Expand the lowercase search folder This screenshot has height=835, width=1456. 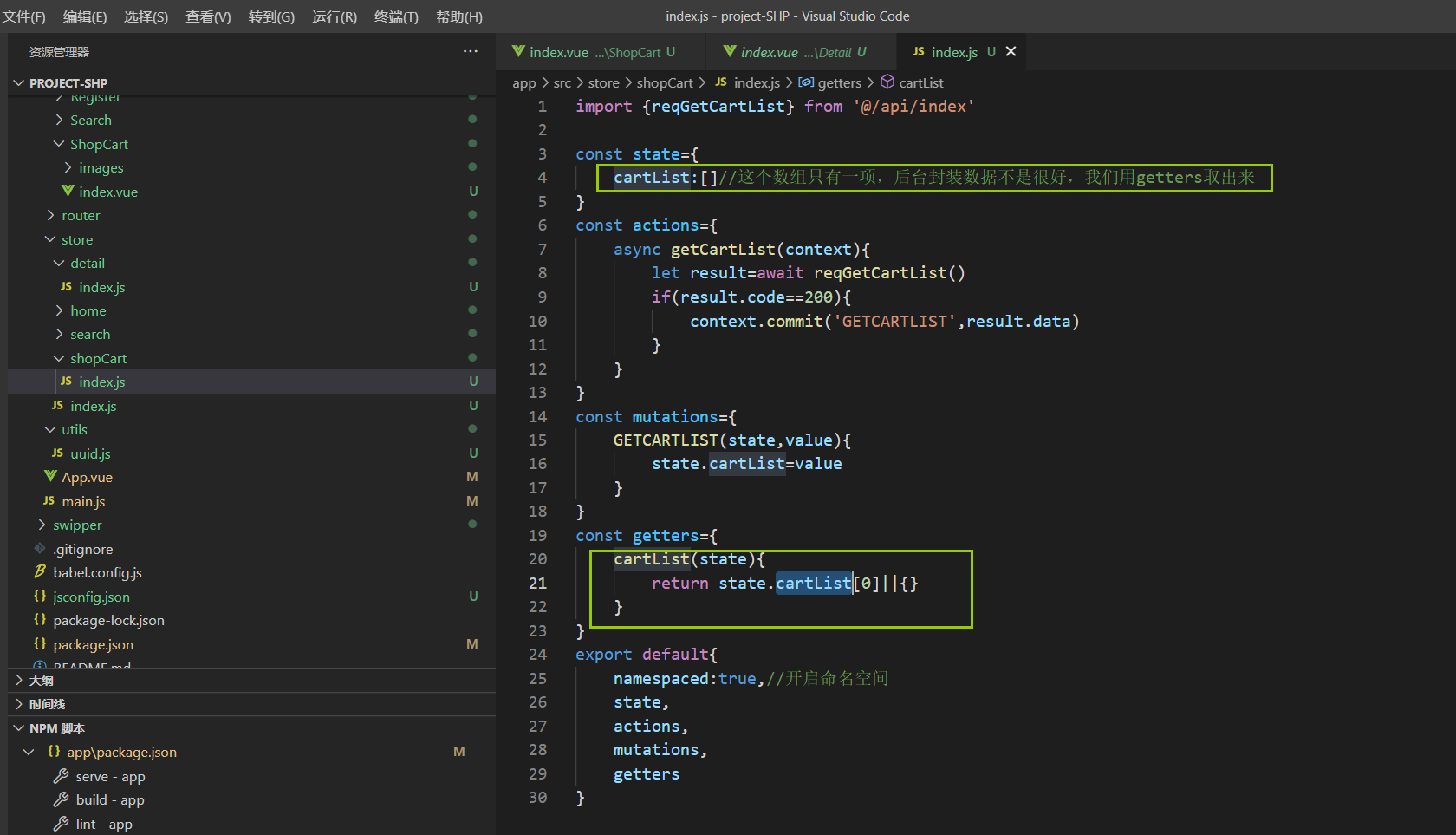click(x=90, y=335)
